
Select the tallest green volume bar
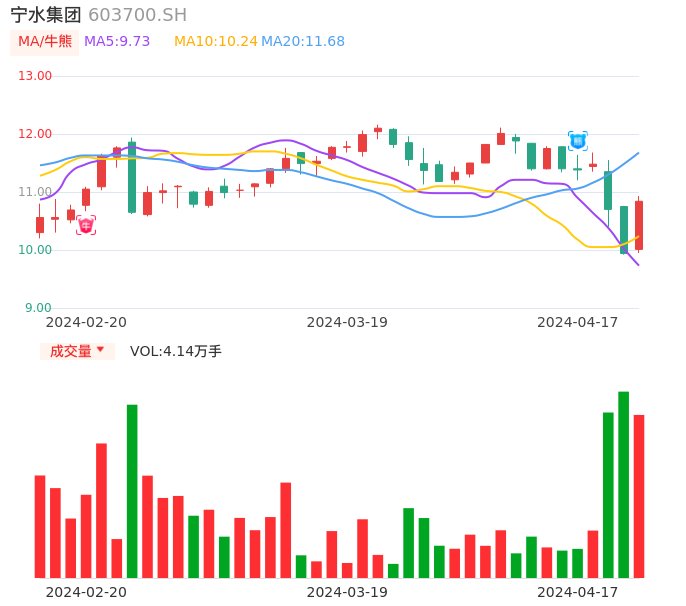(x=623, y=484)
